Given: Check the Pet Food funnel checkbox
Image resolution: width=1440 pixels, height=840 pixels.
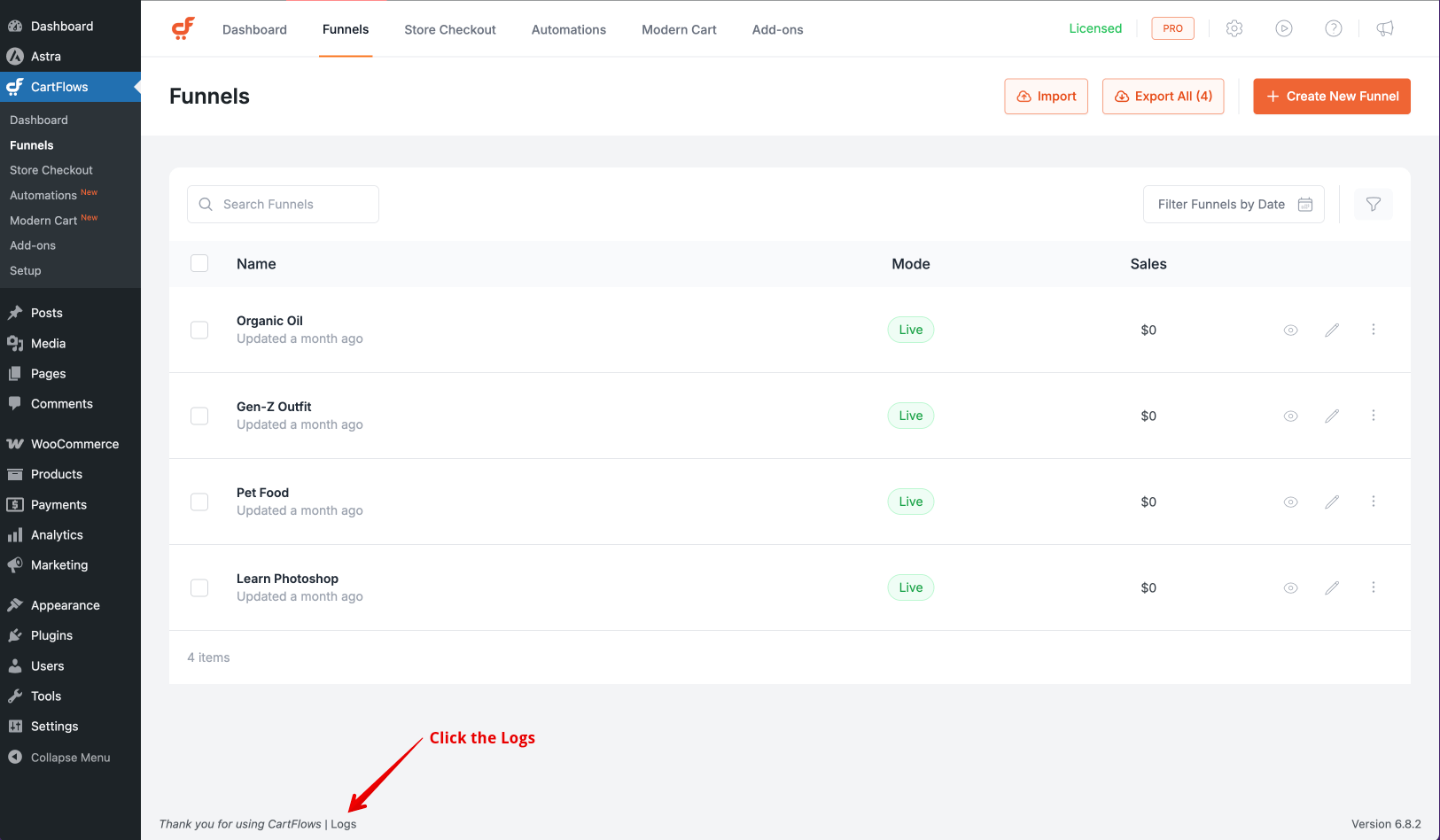Looking at the screenshot, I should 199,502.
